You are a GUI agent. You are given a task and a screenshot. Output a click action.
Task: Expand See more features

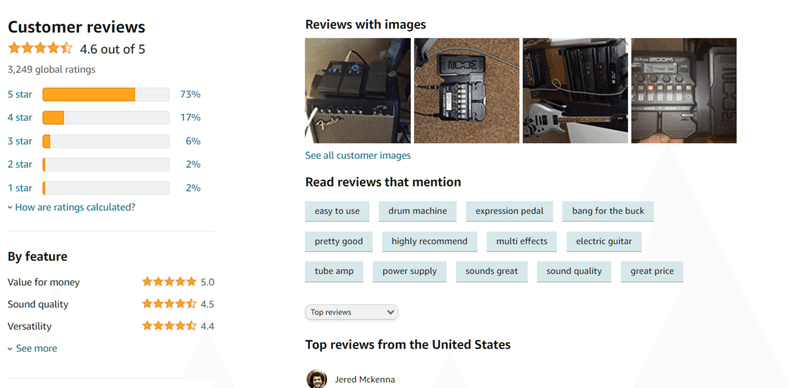[32, 348]
